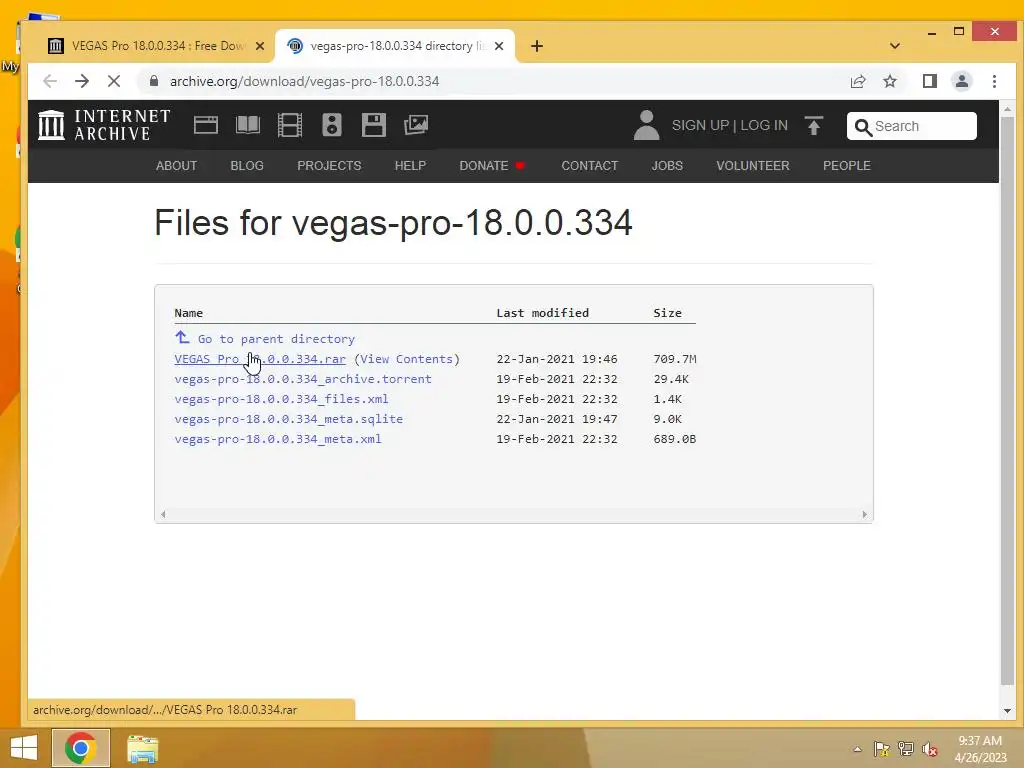Open the Images icon in header
Image resolution: width=1024 pixels, height=768 pixels.
[416, 125]
